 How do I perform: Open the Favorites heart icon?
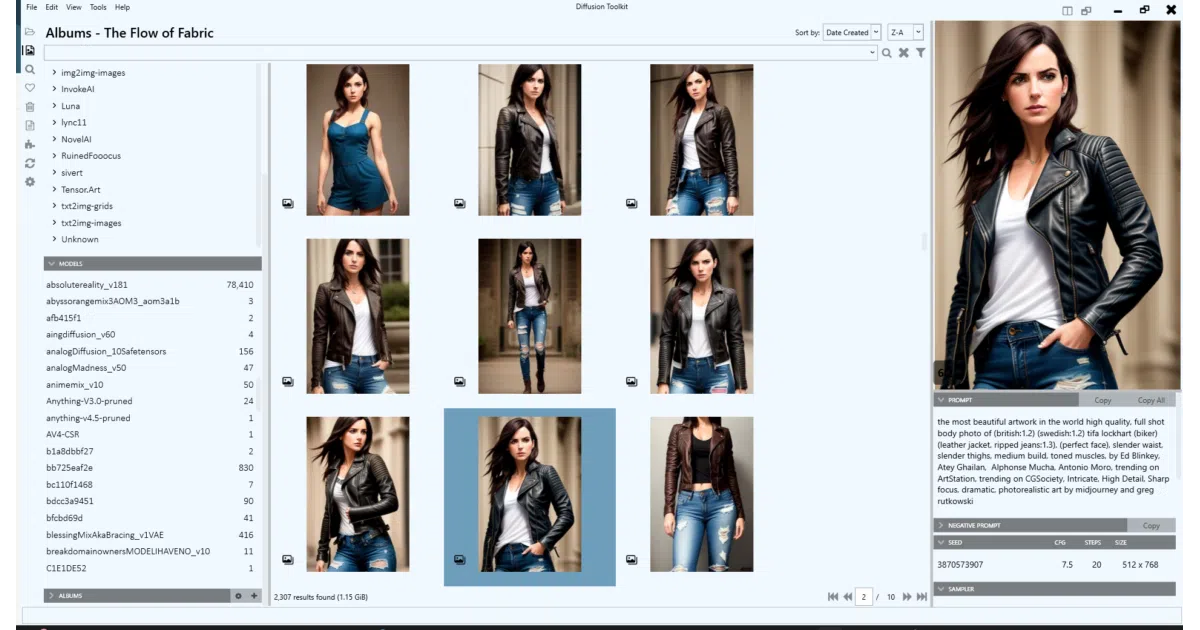coord(30,88)
